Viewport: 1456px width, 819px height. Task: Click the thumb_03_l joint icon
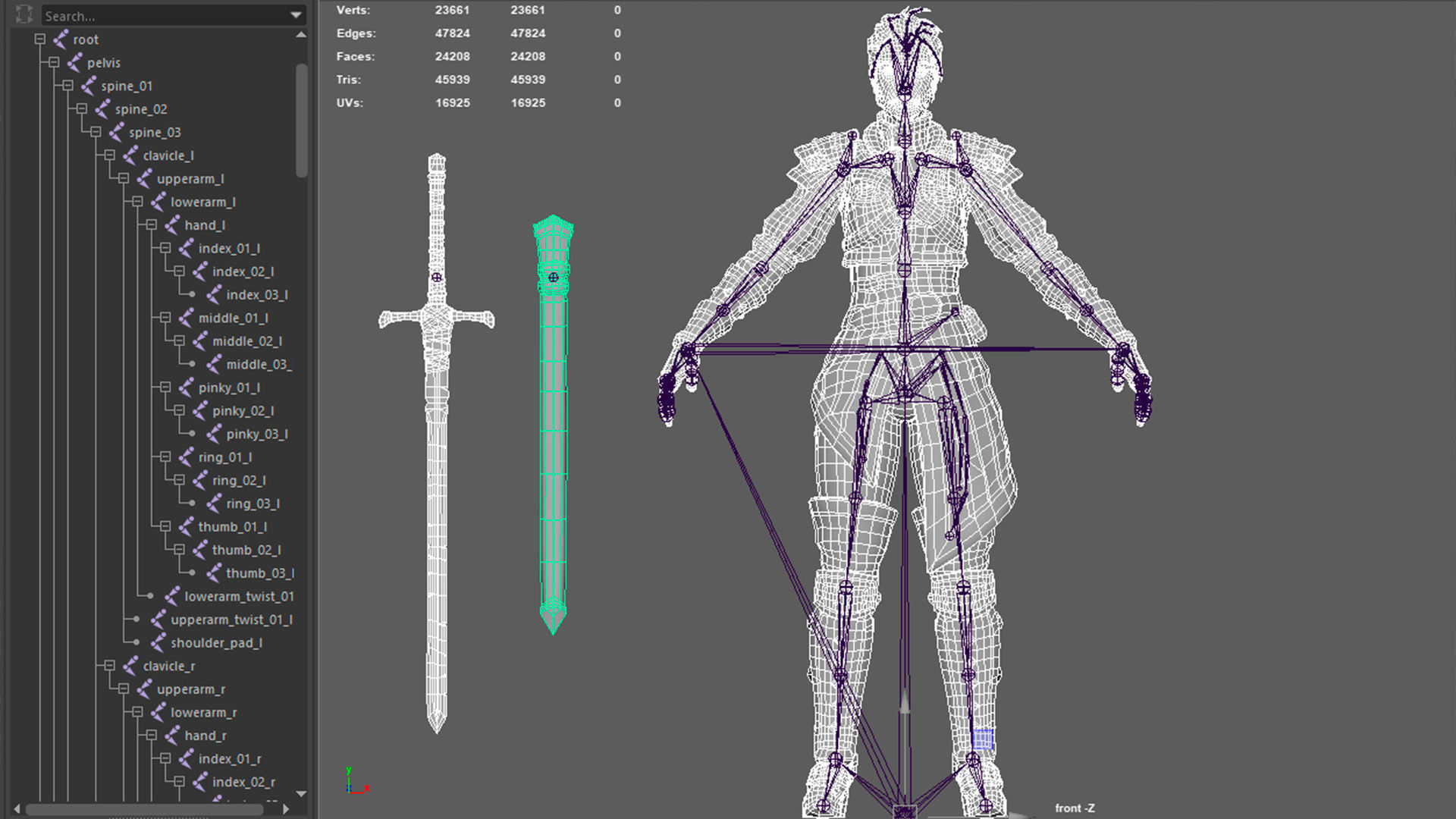214,573
